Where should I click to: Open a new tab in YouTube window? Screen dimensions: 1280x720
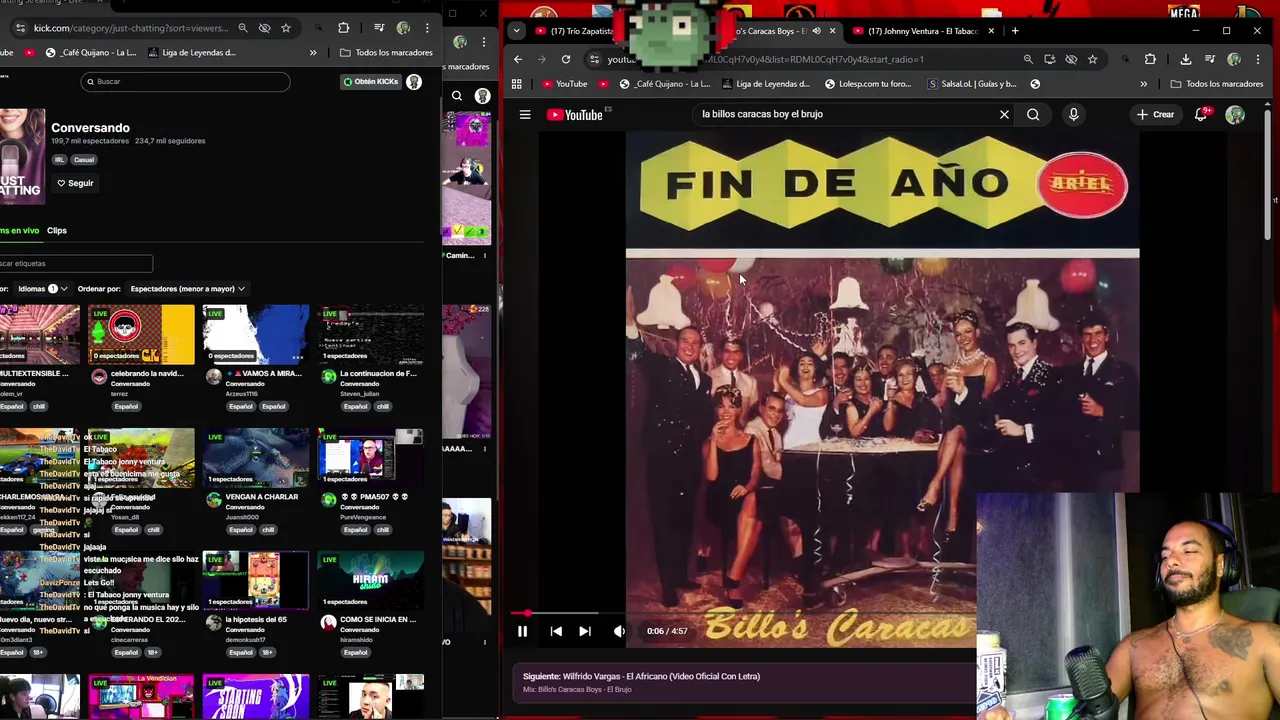pyautogui.click(x=1015, y=31)
